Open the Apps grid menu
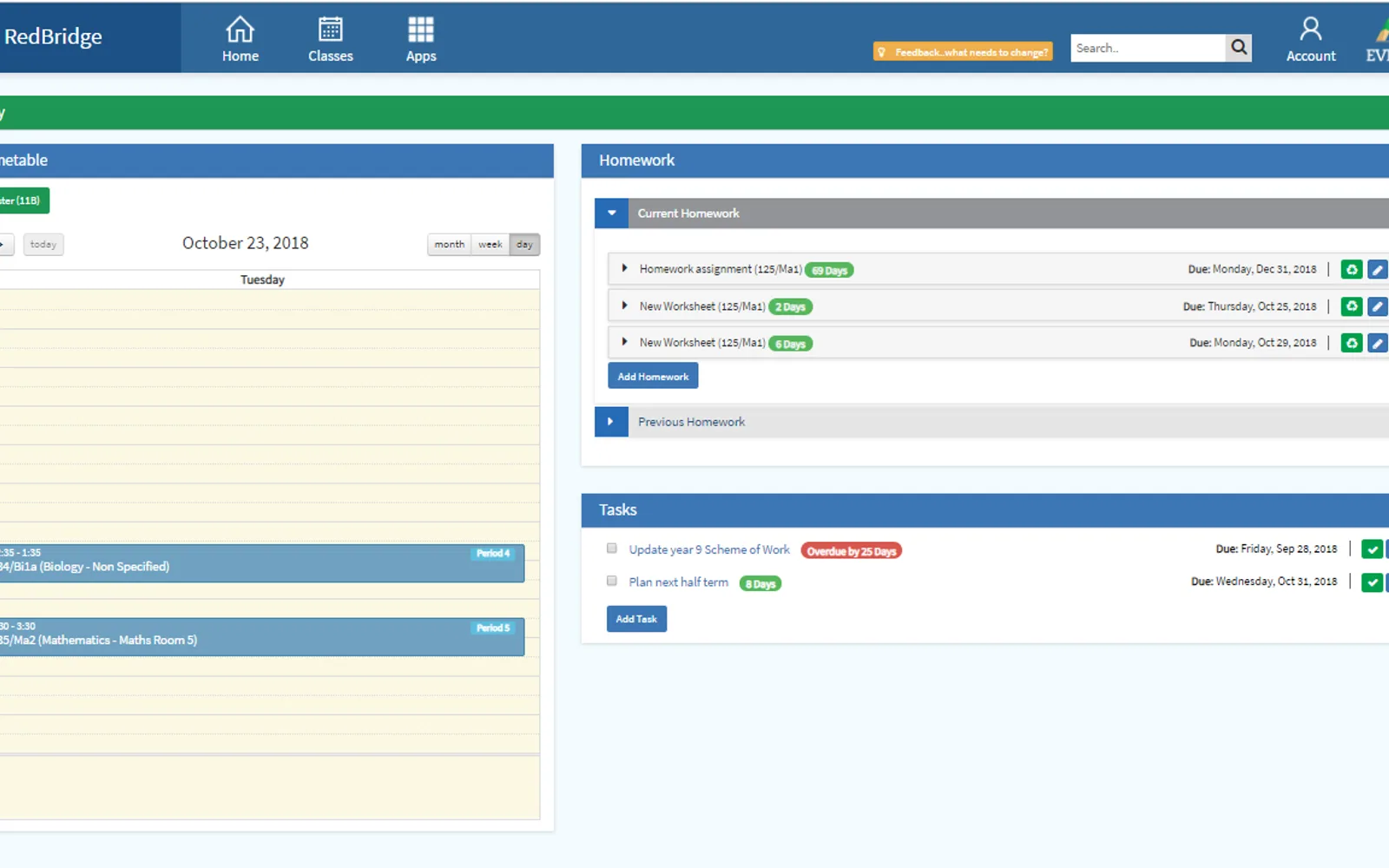The height and width of the screenshot is (868, 1389). point(421,39)
